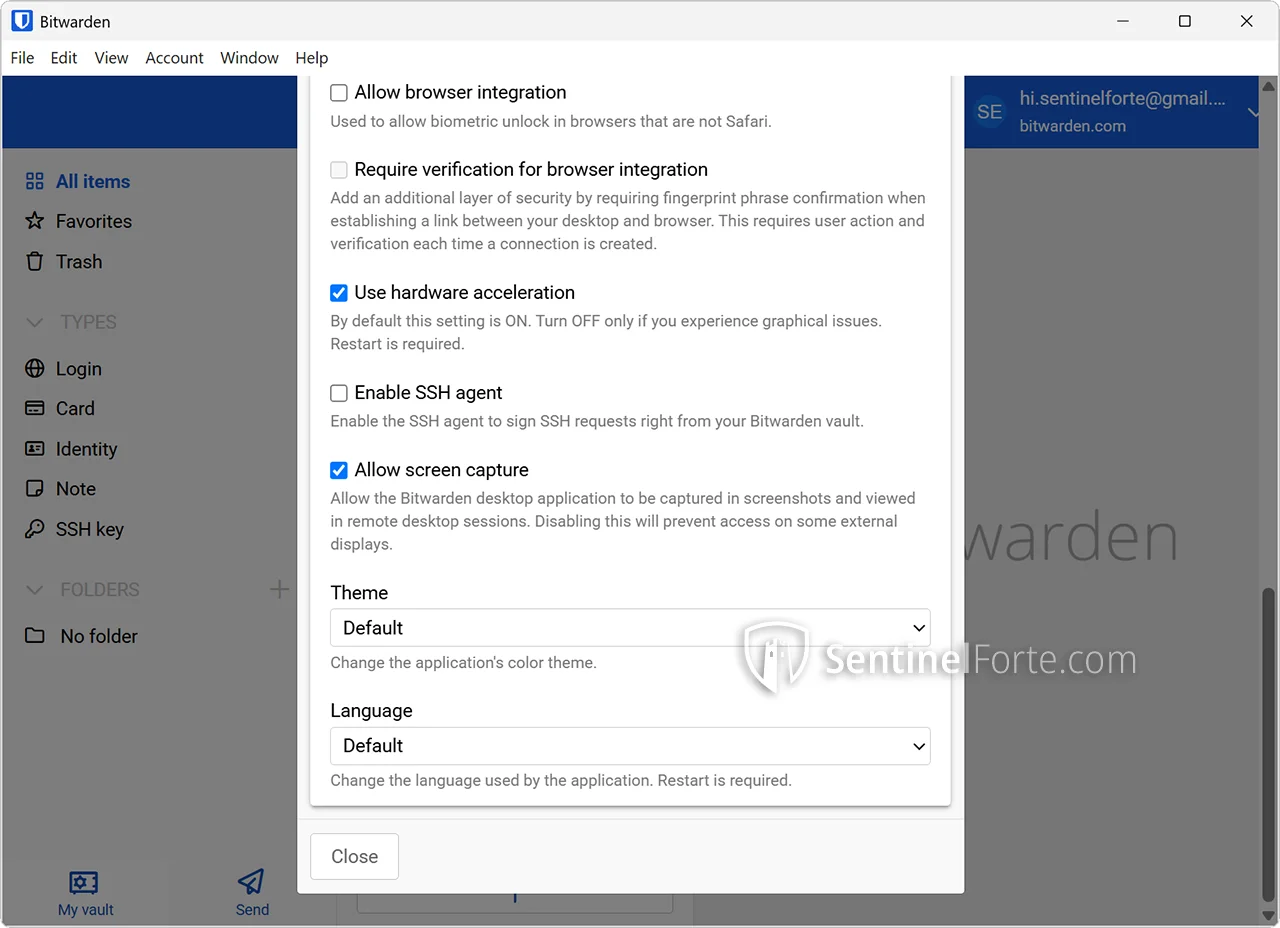
Task: Collapse the FOLDERS section chevron
Action: point(35,590)
